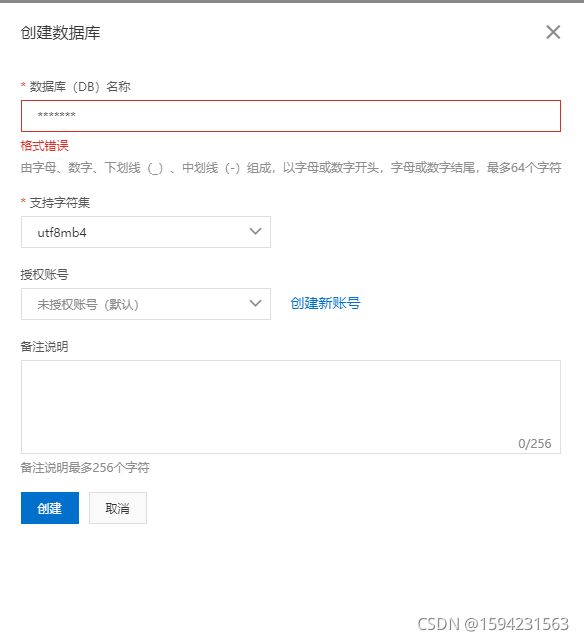Click the 数据库(DB)名称 field label

[80, 87]
